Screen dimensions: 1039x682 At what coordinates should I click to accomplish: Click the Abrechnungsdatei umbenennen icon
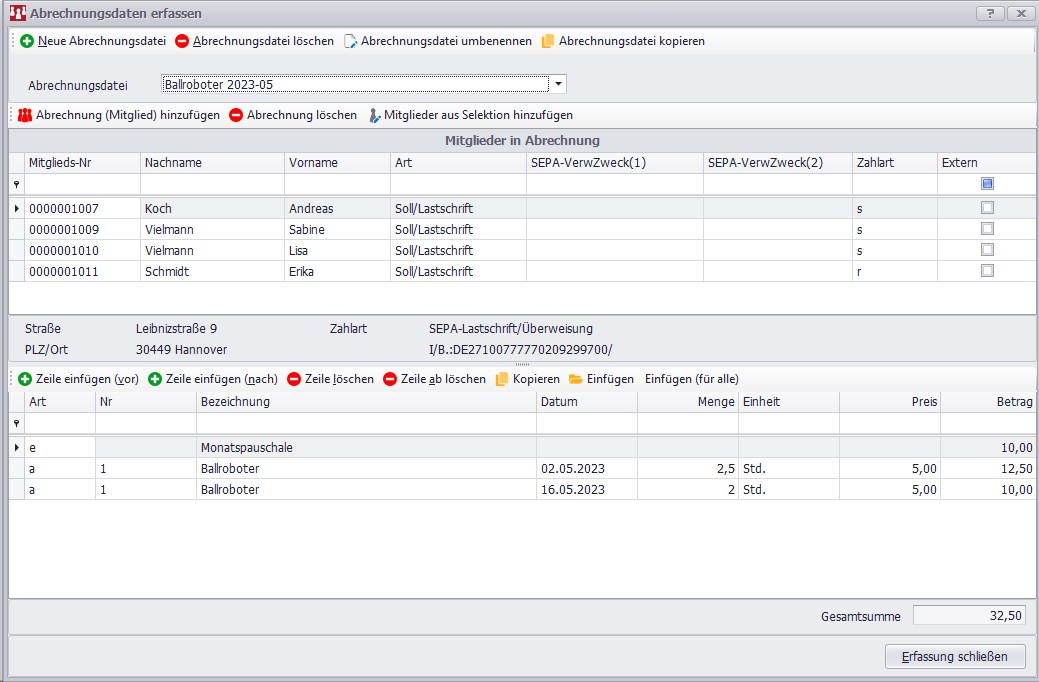pos(351,41)
